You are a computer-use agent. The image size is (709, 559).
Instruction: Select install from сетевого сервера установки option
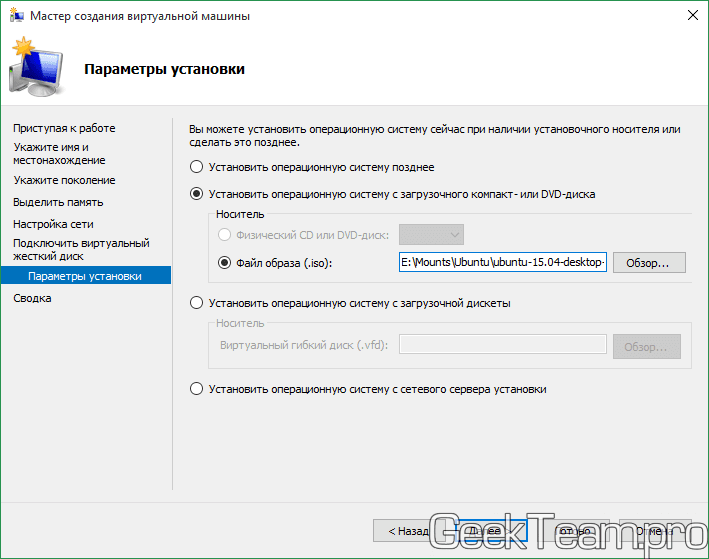click(197, 389)
